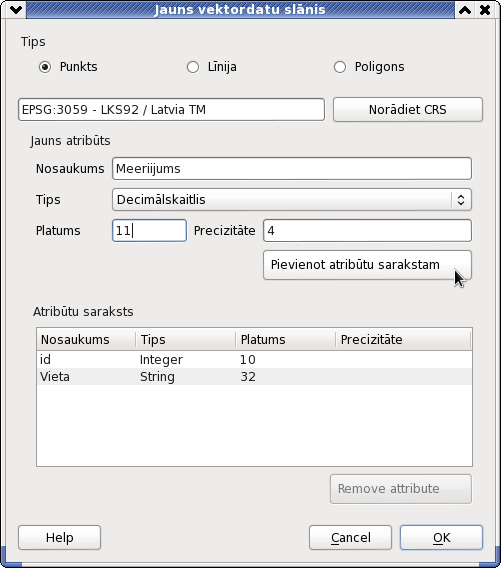
Task: Confirm the new layer with OK
Action: click(x=441, y=538)
